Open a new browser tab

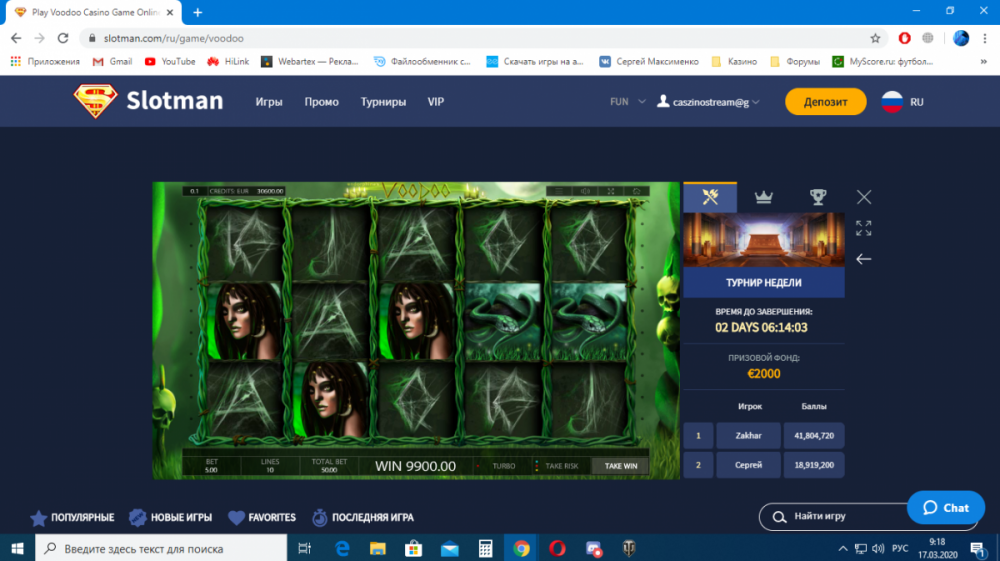pos(198,12)
